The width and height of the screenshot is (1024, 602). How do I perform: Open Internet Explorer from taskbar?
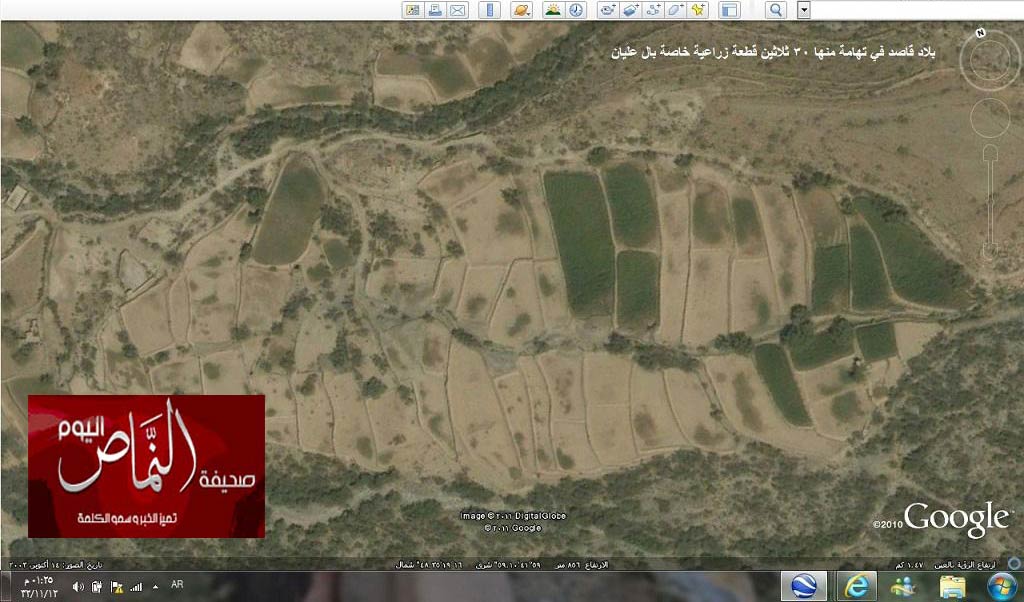(856, 586)
